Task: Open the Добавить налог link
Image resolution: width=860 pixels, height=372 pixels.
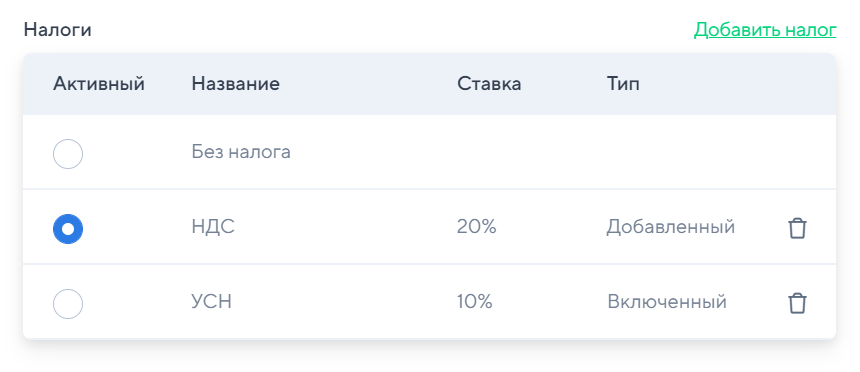Action: (x=765, y=30)
